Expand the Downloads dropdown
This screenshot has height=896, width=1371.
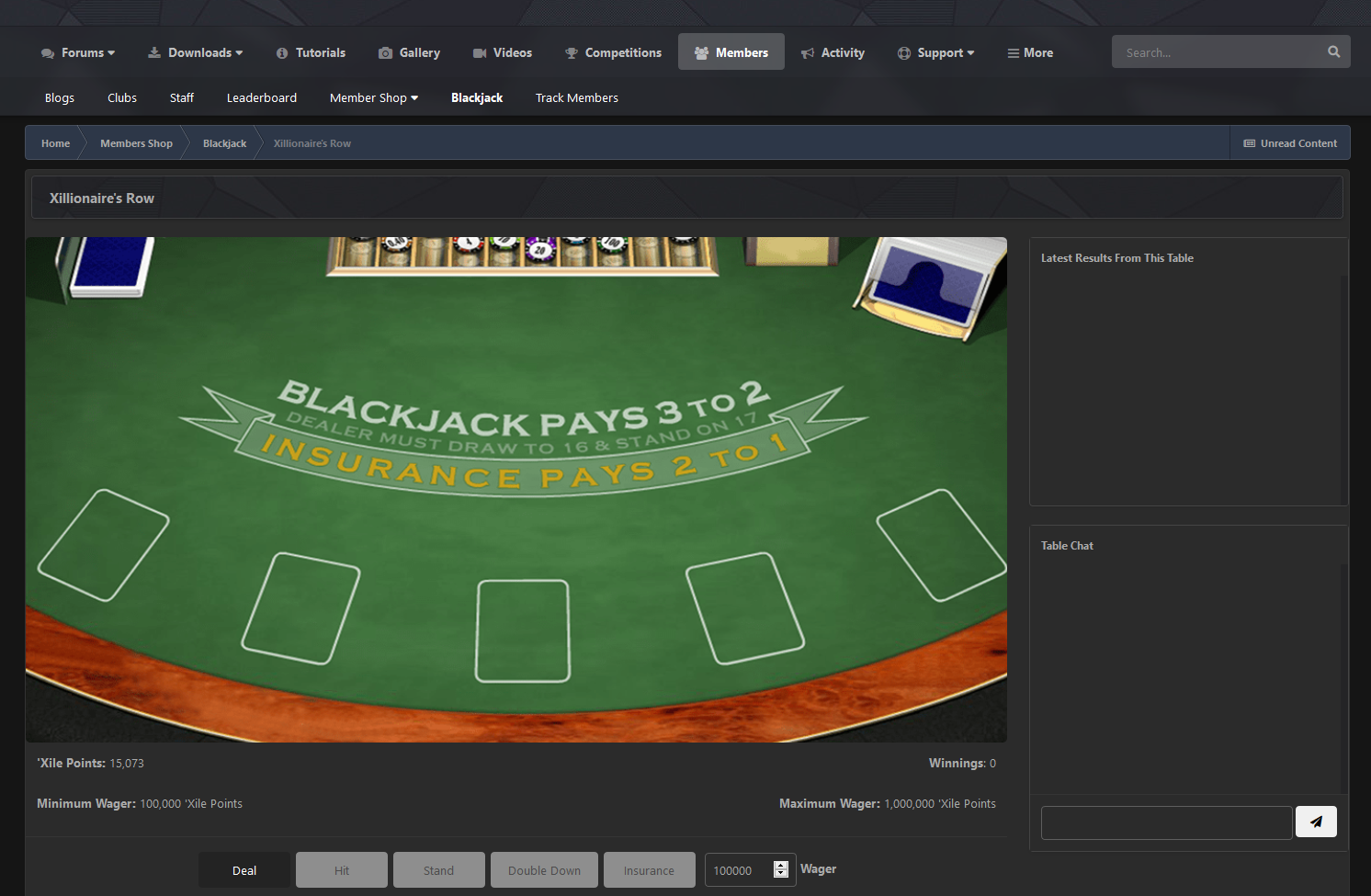(195, 52)
